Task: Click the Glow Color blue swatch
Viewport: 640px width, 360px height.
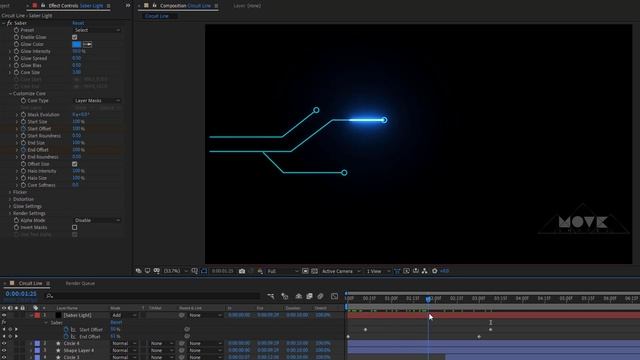Action: pos(76,44)
